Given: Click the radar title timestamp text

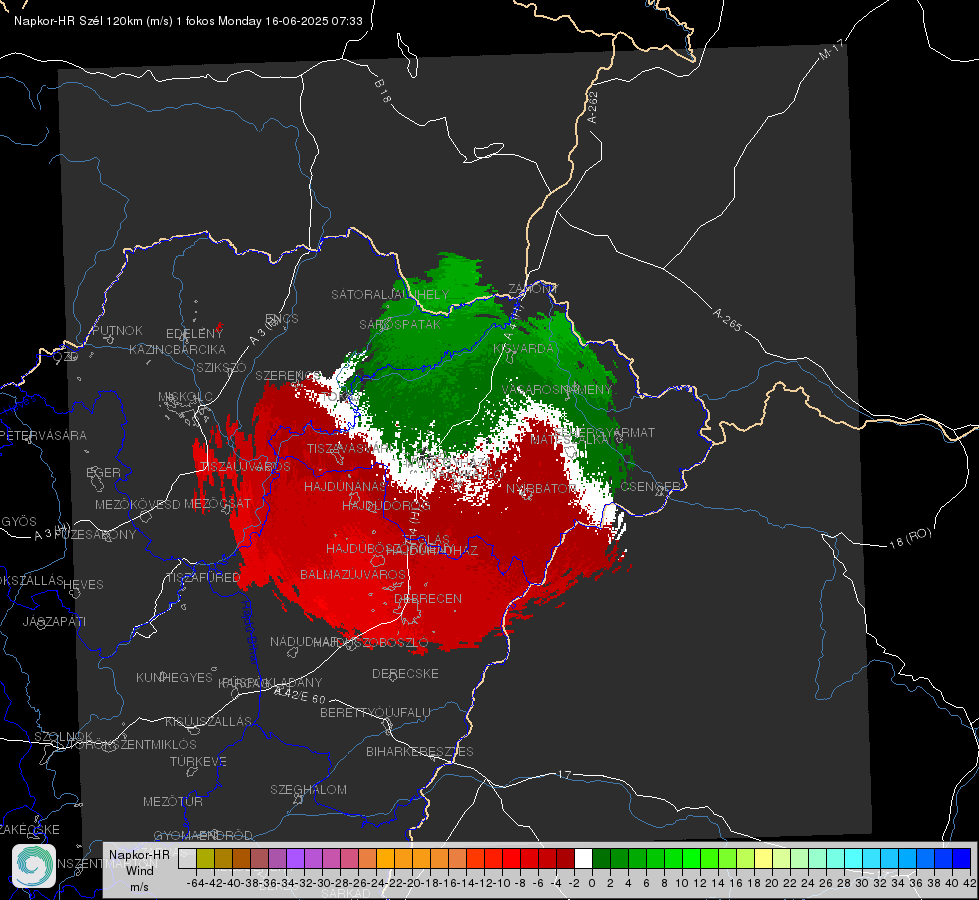Looking at the screenshot, I should coord(188,21).
